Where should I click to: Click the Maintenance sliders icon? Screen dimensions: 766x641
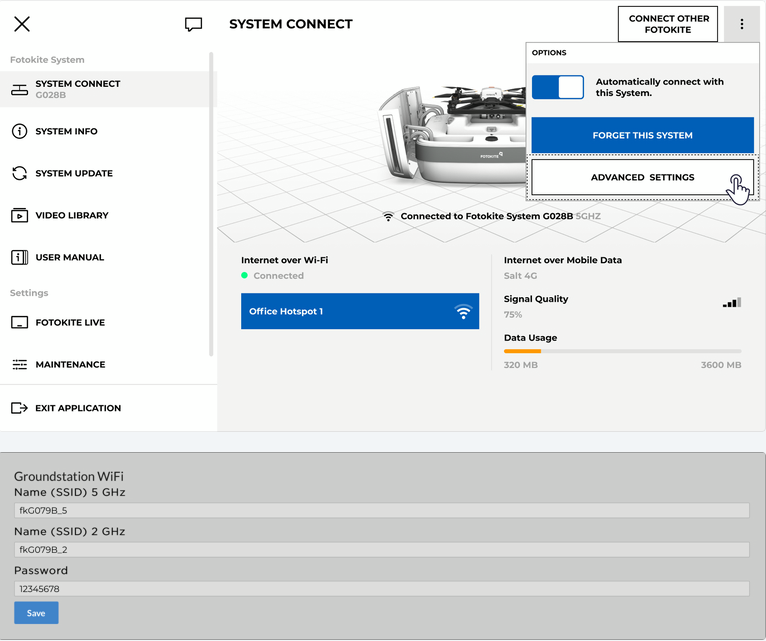pyautogui.click(x=19, y=365)
